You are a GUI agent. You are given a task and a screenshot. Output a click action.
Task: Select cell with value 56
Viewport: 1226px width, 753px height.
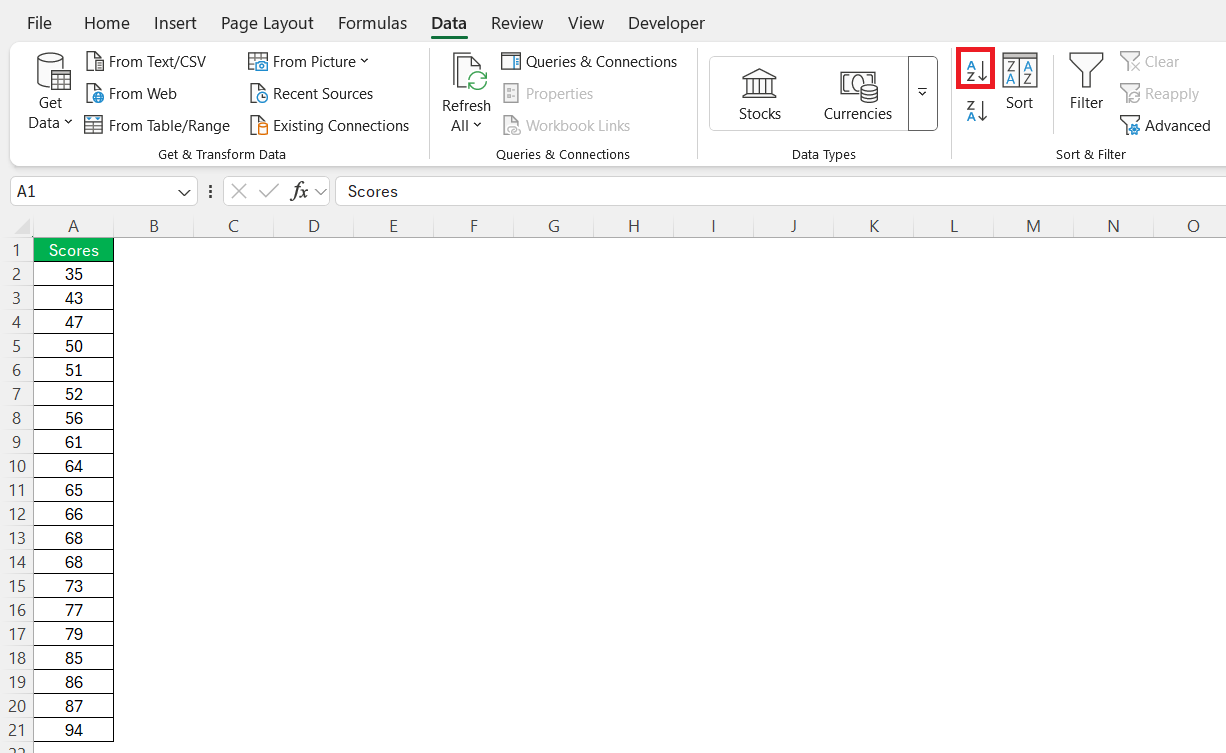pyautogui.click(x=74, y=418)
